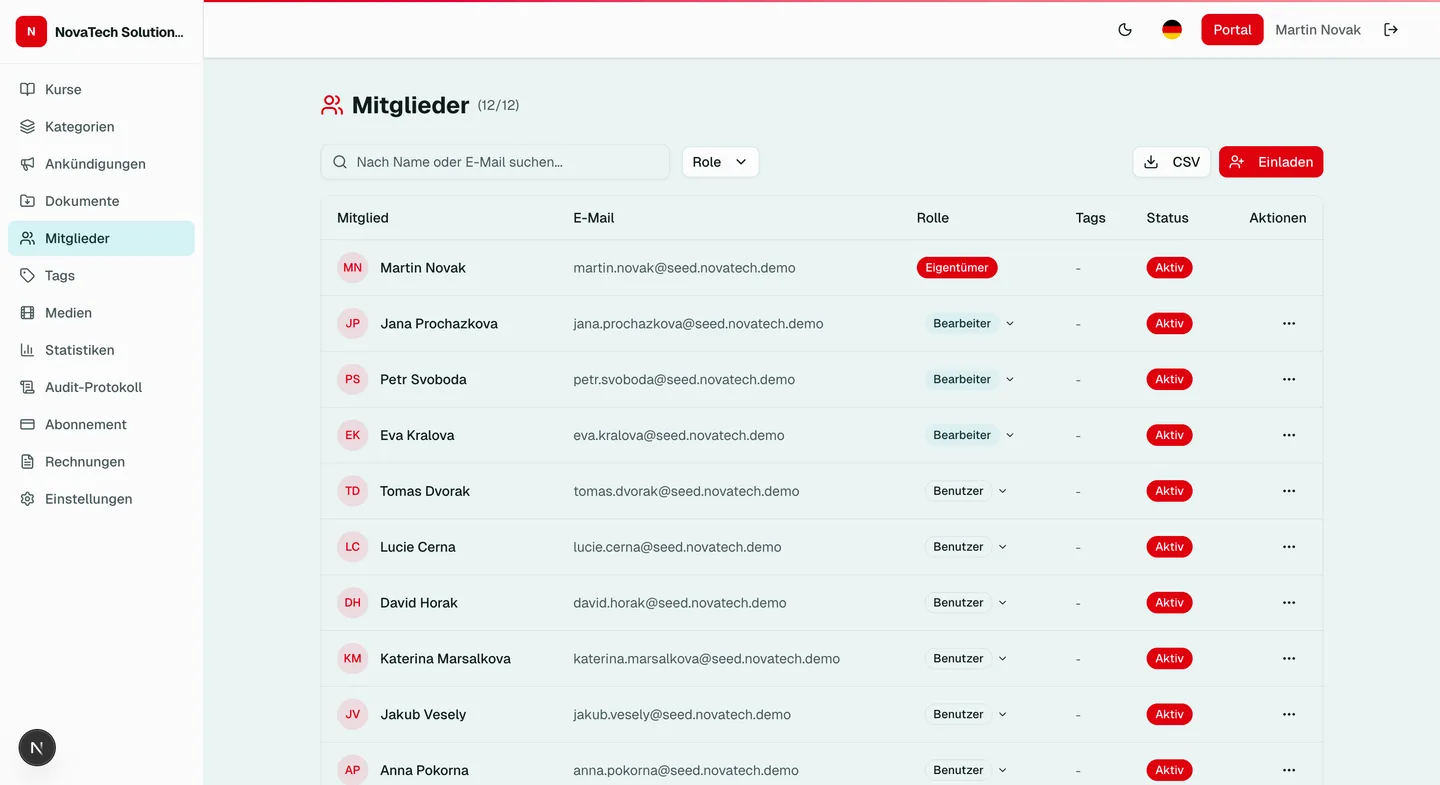Click the search magnifier in the search field
Image resolution: width=1440 pixels, height=785 pixels.
point(340,161)
